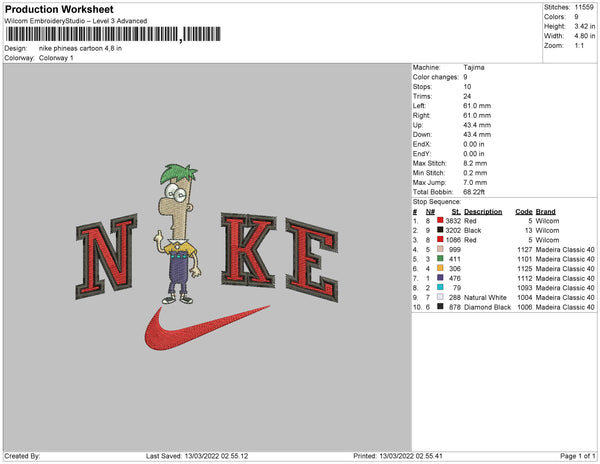Image resolution: width=600 pixels, height=464 pixels.
Task: Click the 'Up:' measurement label
Action: click(418, 125)
